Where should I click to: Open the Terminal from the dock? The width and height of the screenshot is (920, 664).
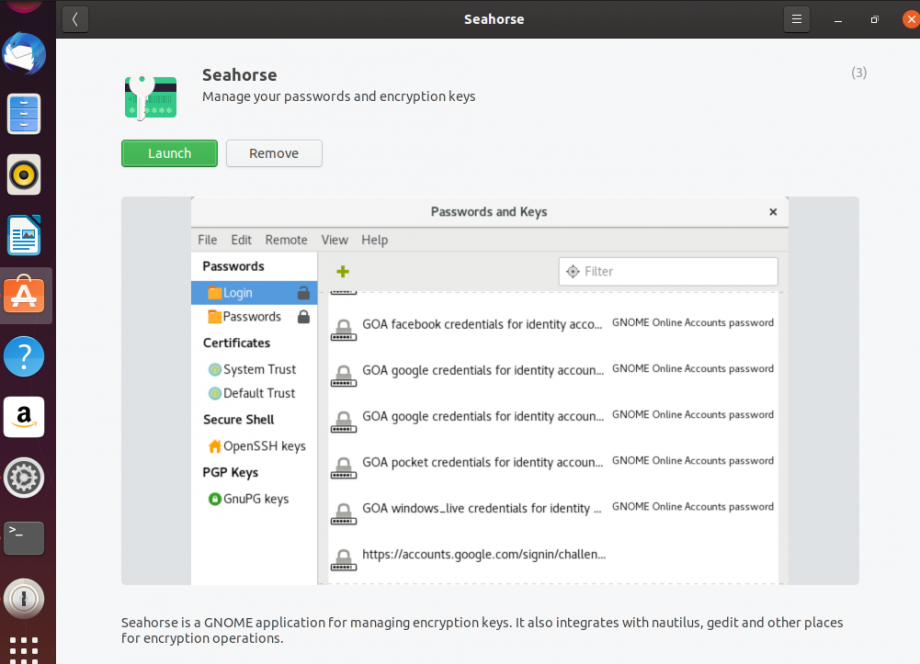[x=25, y=538]
